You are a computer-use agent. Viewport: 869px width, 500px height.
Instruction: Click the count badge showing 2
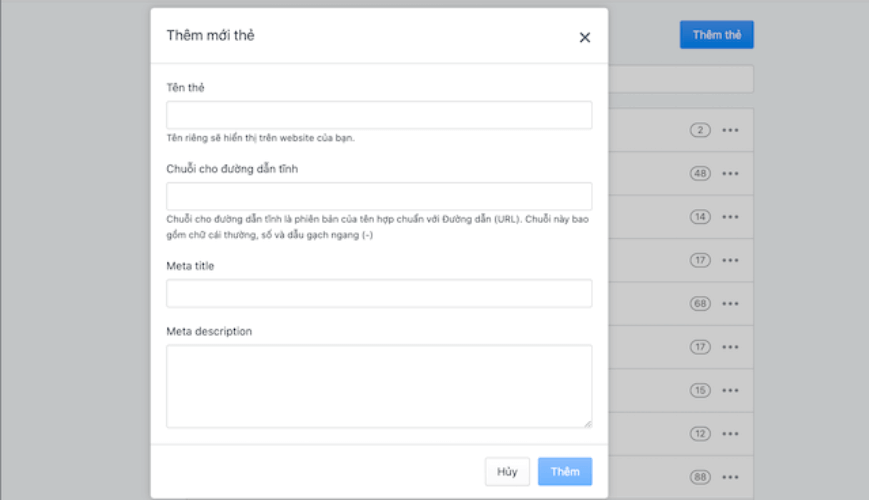[700, 130]
